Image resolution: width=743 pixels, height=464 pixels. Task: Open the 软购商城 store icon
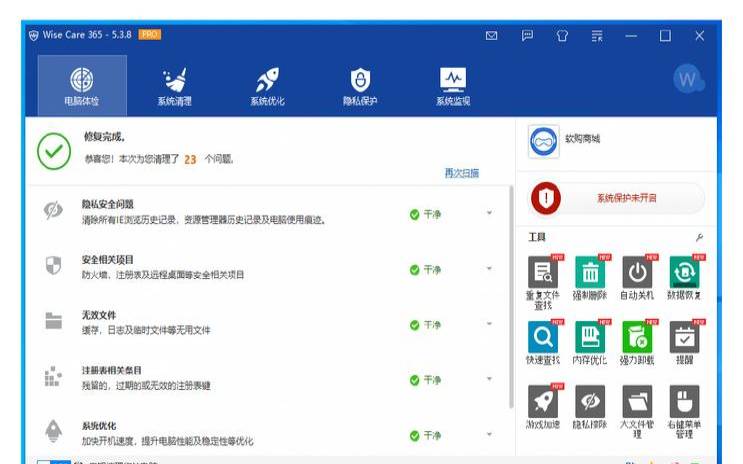544,141
